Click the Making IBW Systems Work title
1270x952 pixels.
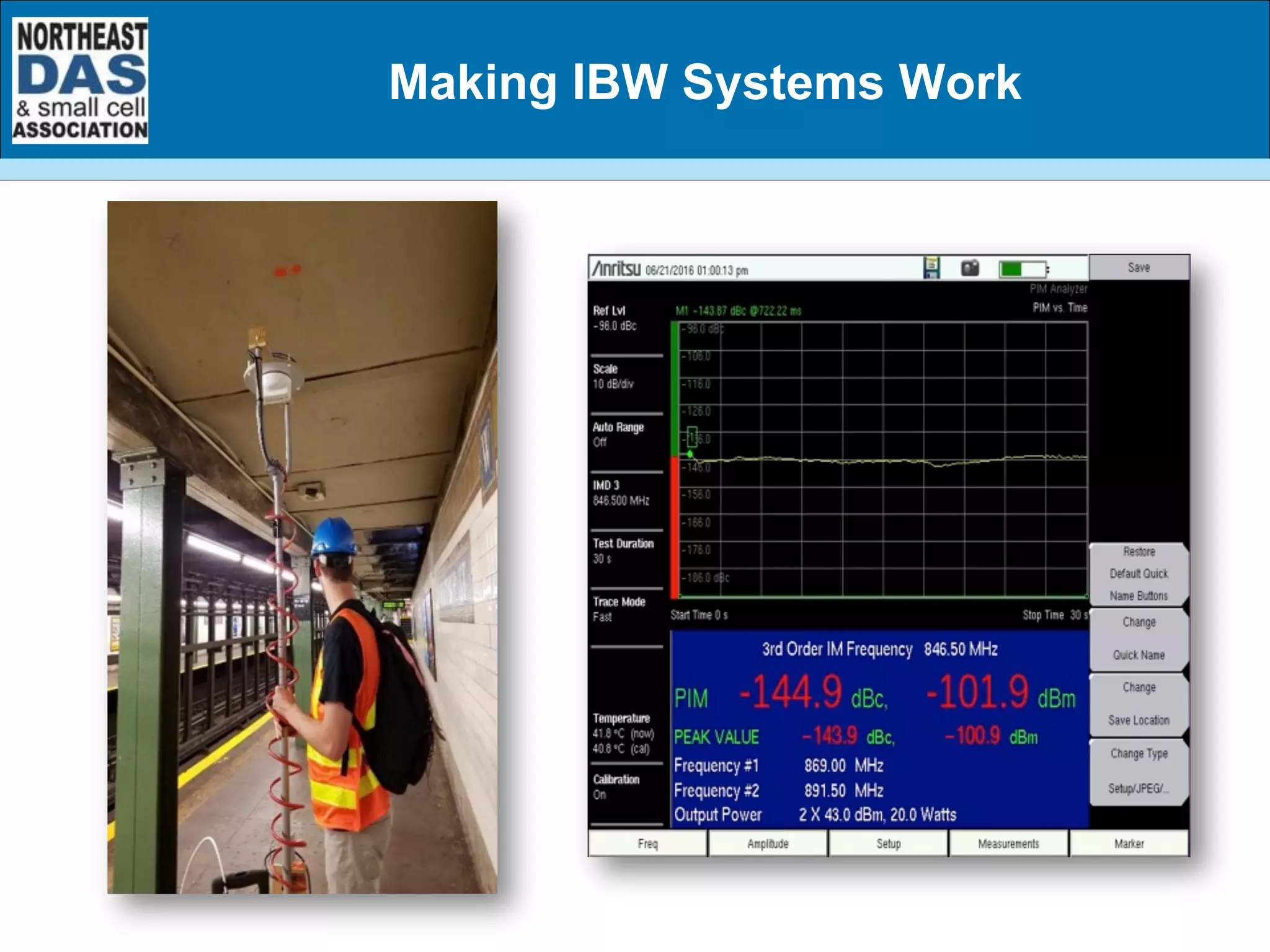click(704, 82)
